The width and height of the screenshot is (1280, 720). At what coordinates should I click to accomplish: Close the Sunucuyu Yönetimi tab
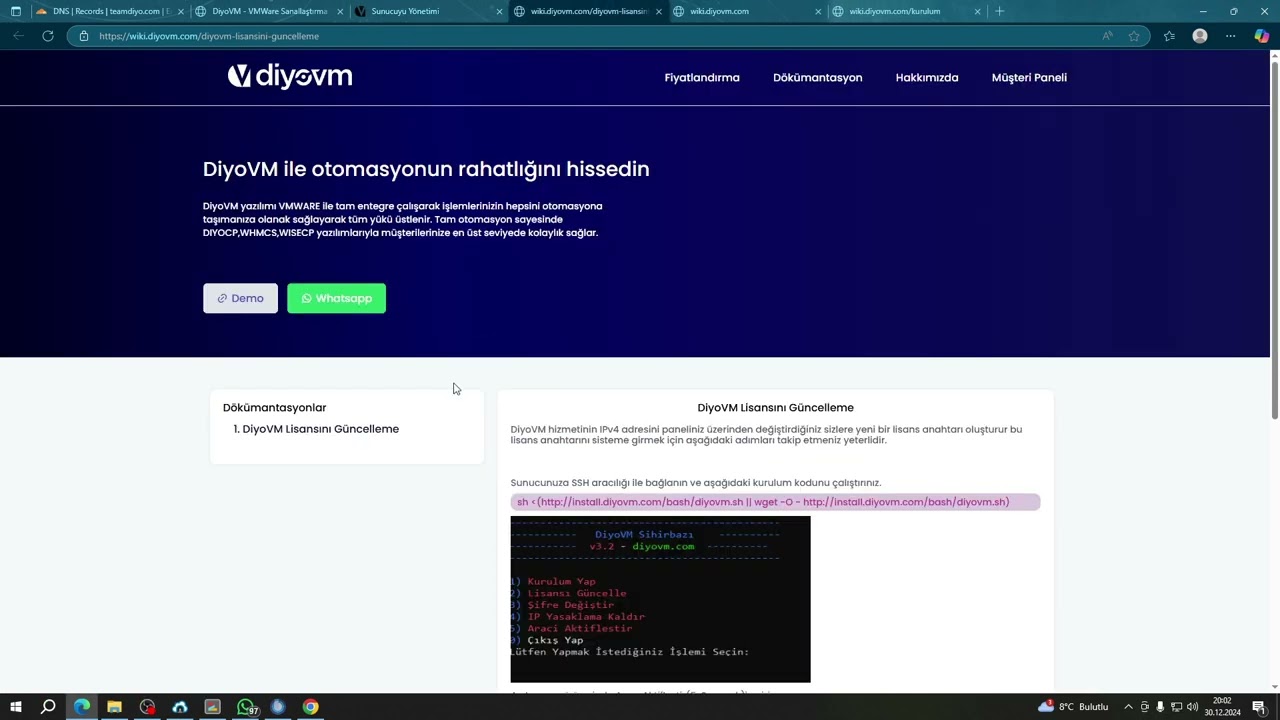coord(499,12)
